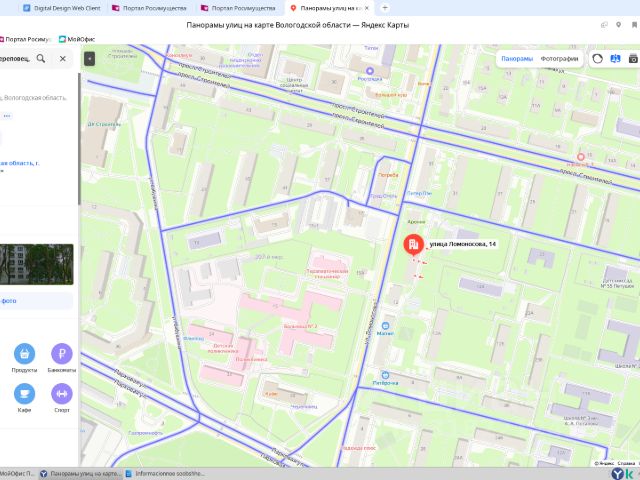Click the search magnifier icon
Image resolution: width=640 pixels, height=480 pixels.
coord(41,58)
